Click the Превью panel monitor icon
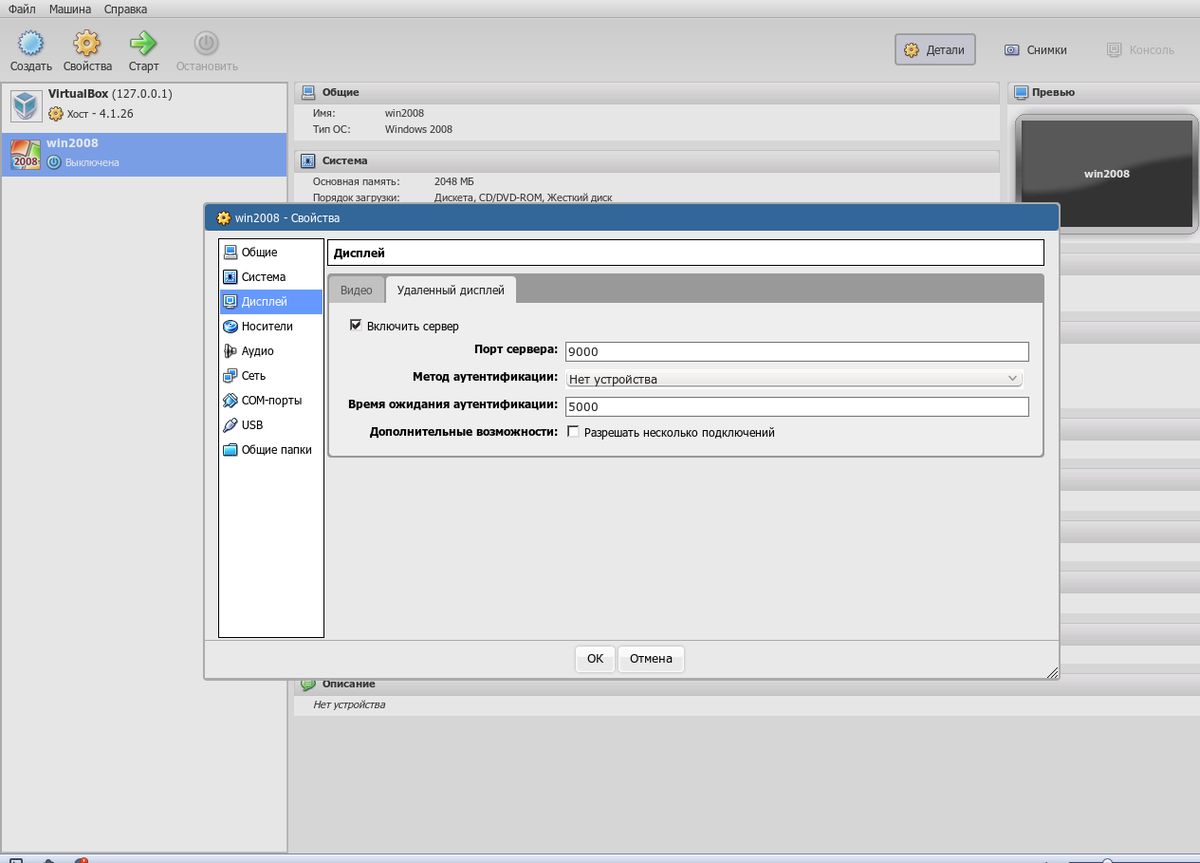The image size is (1200, 863). (x=1021, y=92)
